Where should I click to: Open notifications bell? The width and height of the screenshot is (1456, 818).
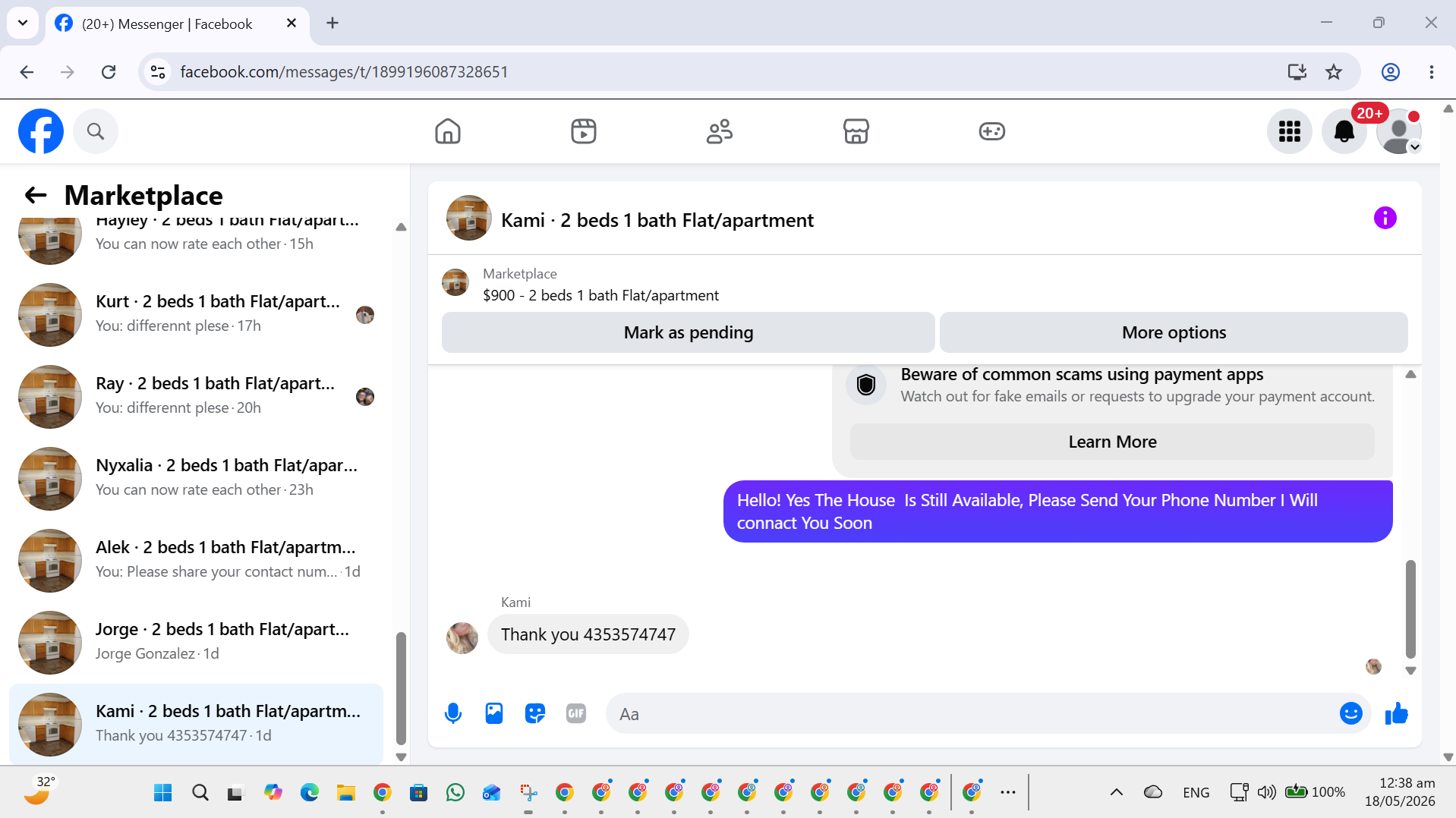pos(1344,131)
